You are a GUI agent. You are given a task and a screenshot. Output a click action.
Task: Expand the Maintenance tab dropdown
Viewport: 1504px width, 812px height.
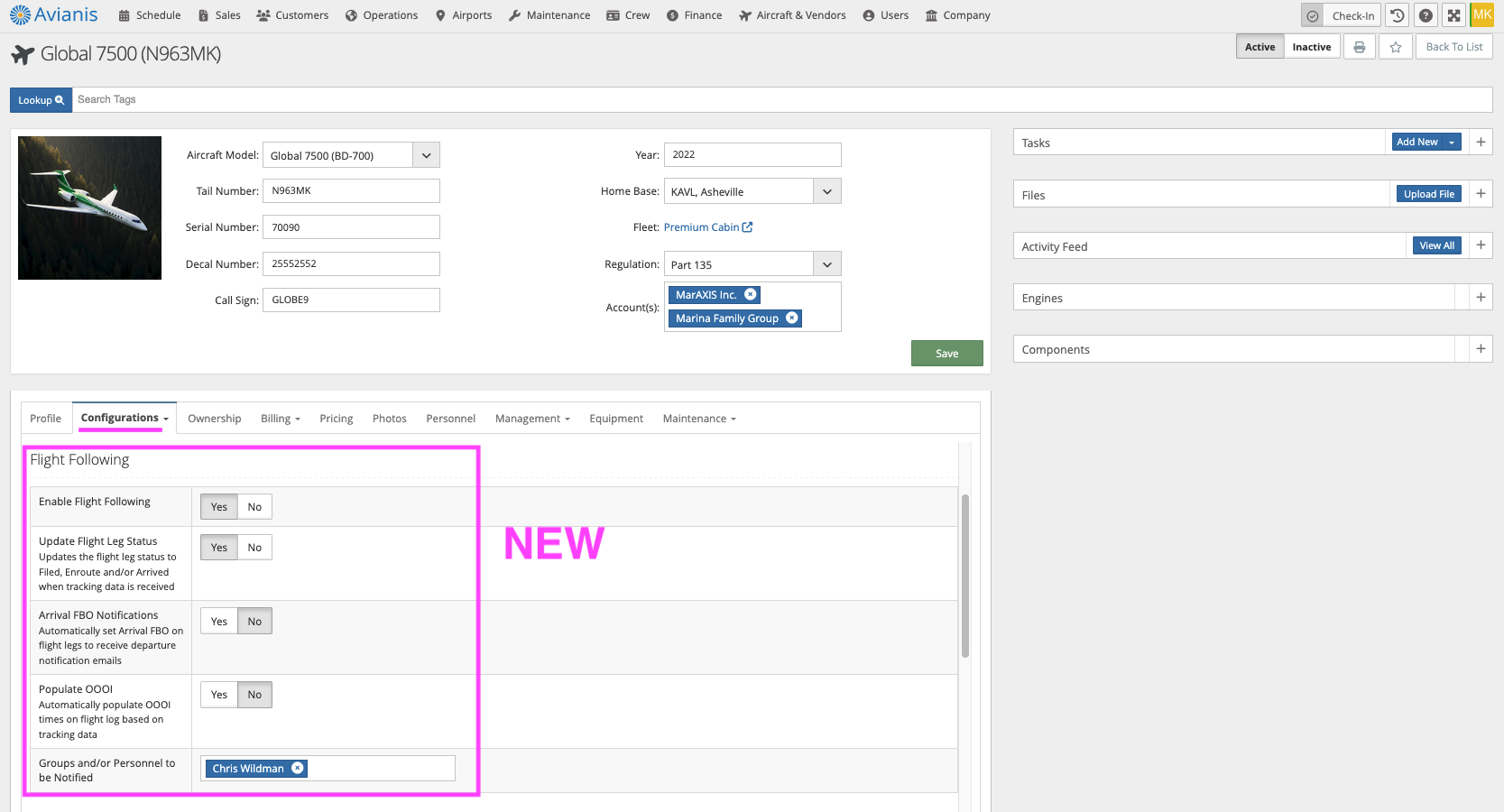click(734, 420)
